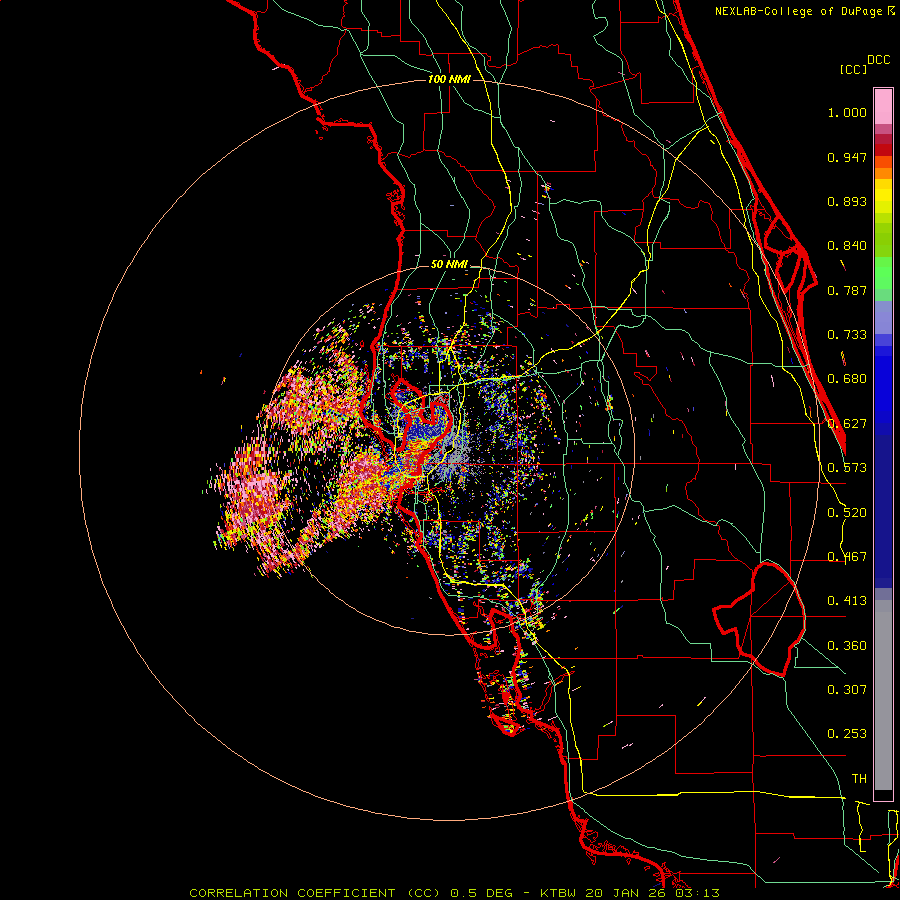Pick the pink top segment of color scale
900x900 pixels.
[x=883, y=107]
